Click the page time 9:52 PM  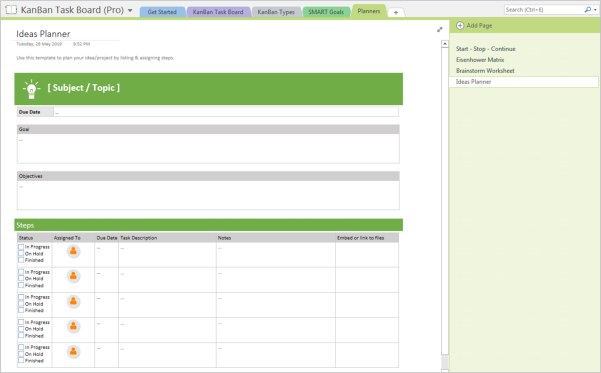[81, 44]
